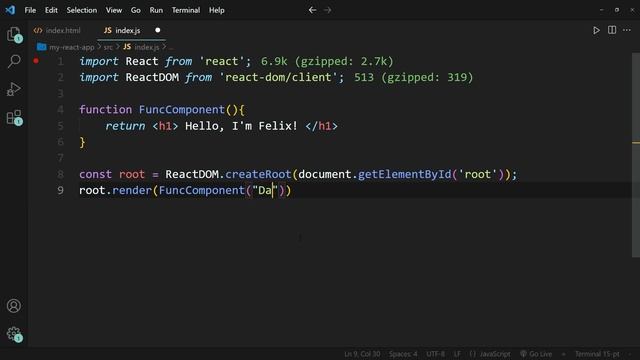Open the Explorer view in activity bar

click(x=14, y=34)
